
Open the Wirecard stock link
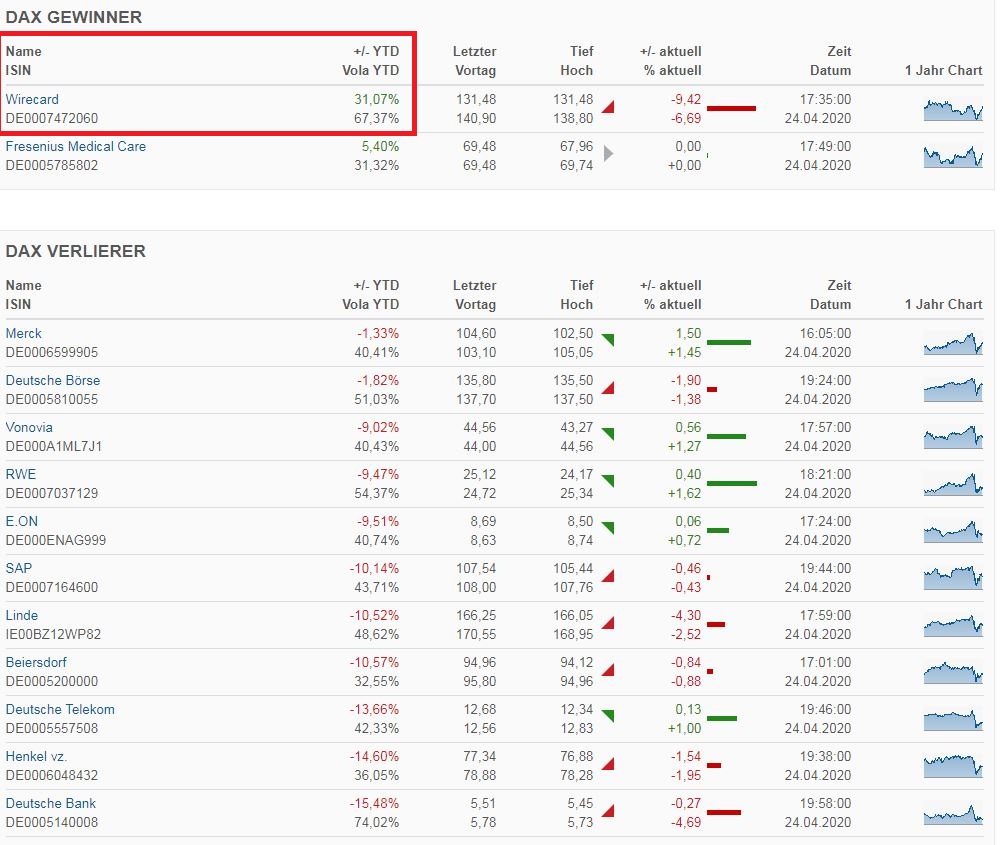pyautogui.click(x=32, y=99)
